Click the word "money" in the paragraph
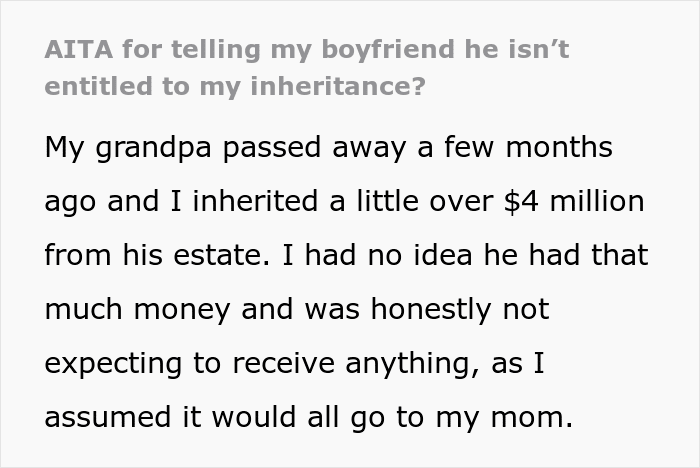 tap(182, 310)
